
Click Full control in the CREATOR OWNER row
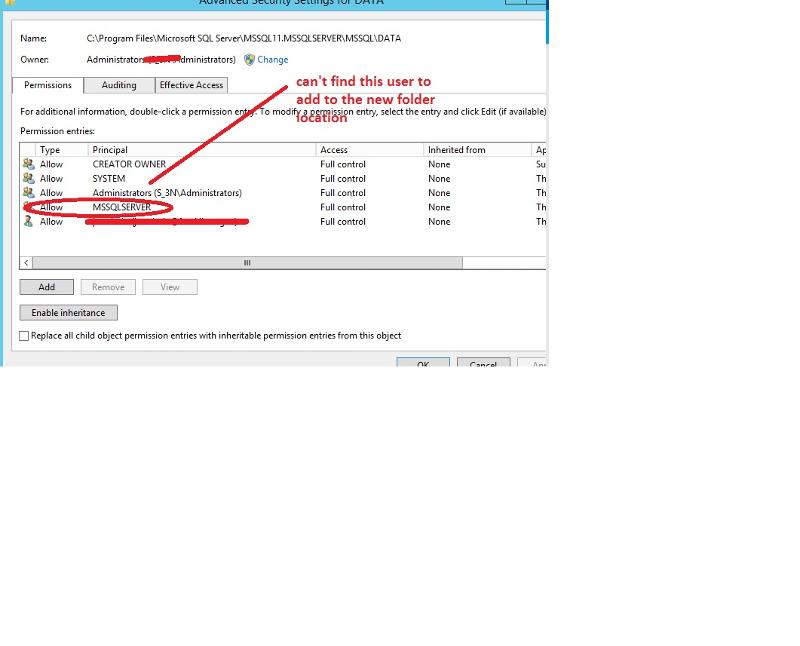343,164
